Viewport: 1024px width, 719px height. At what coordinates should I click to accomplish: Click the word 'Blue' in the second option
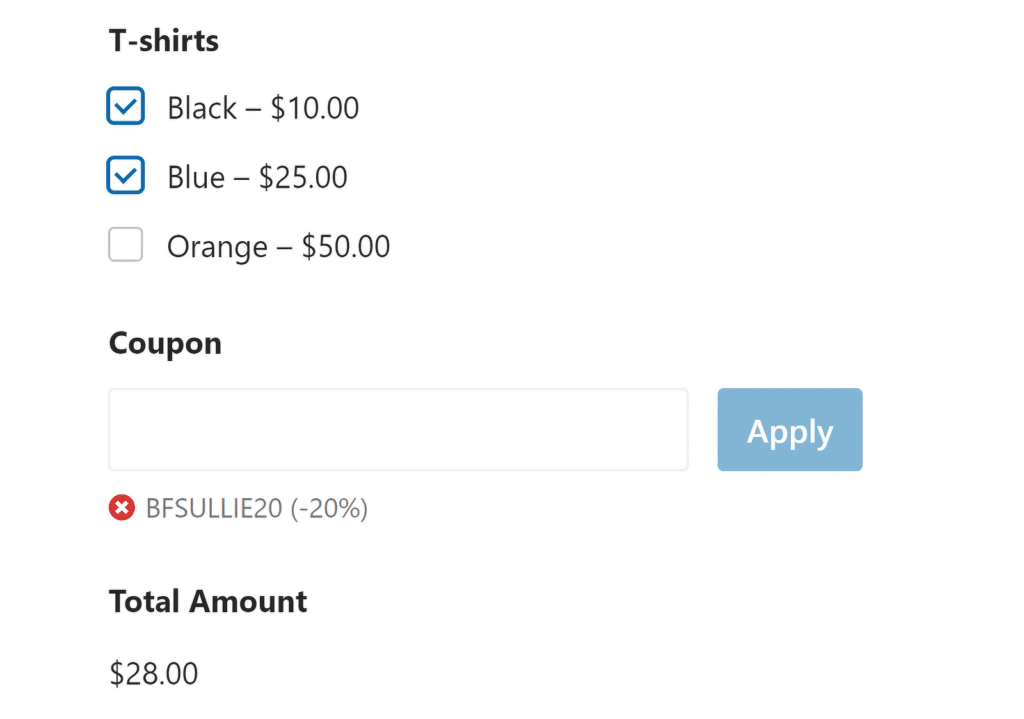[195, 178]
